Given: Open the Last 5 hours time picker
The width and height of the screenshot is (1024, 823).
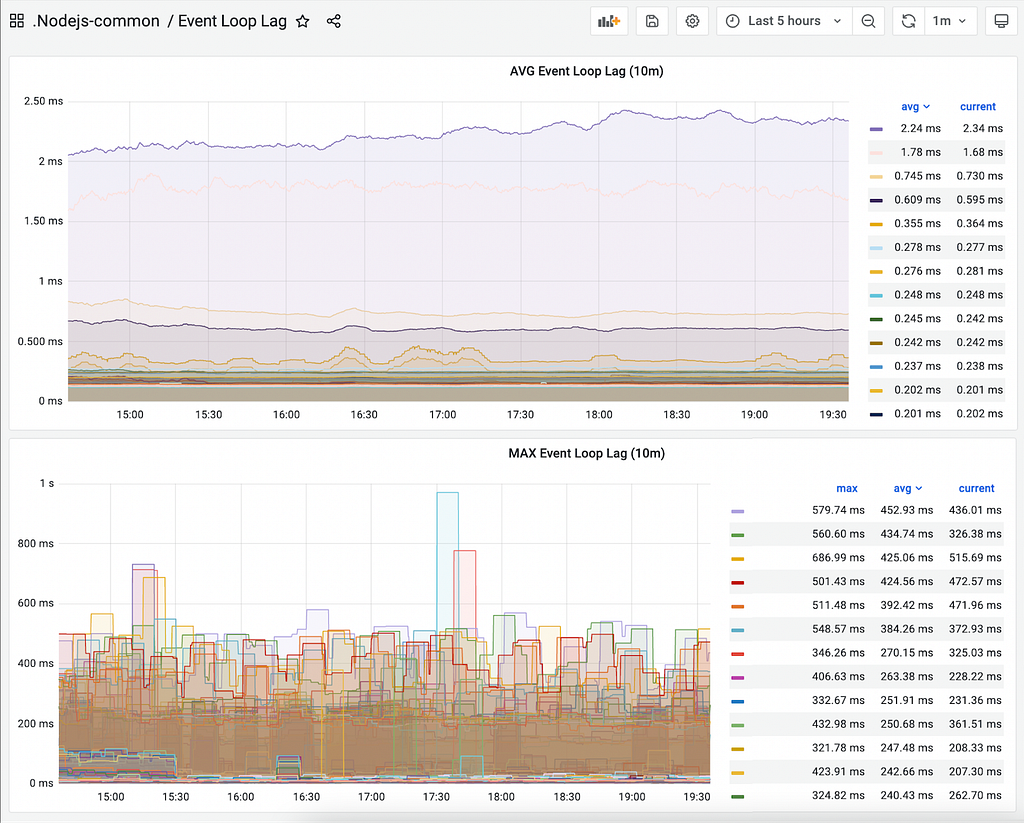Looking at the screenshot, I should click(784, 21).
